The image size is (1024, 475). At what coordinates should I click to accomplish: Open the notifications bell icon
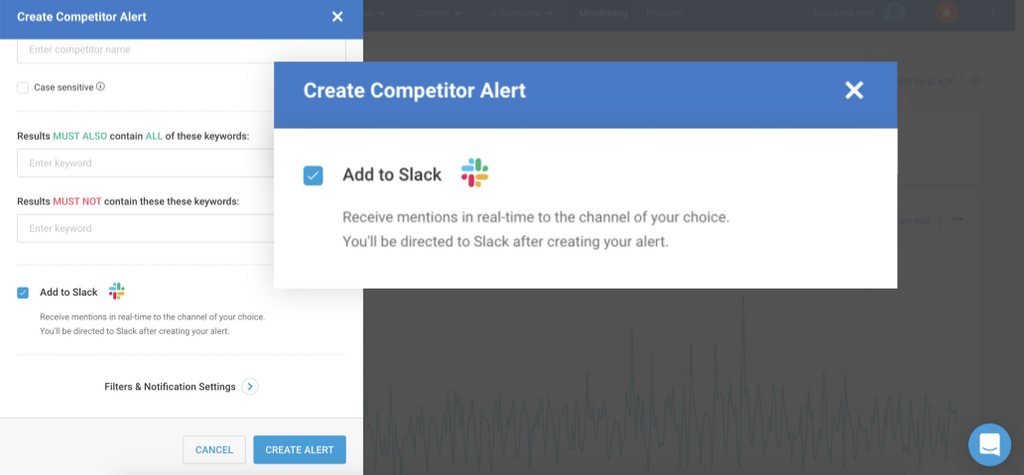coord(945,13)
